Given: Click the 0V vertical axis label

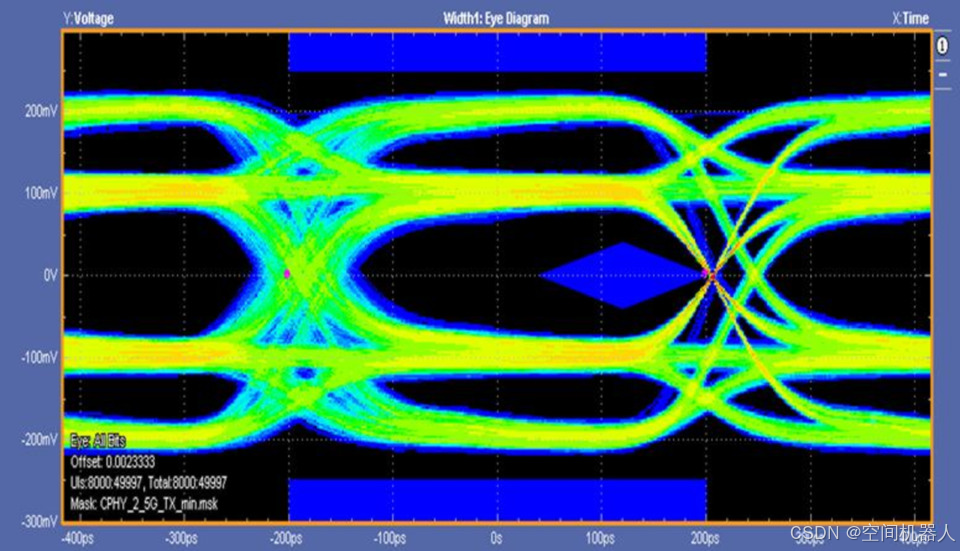Looking at the screenshot, I should click(x=50, y=275).
